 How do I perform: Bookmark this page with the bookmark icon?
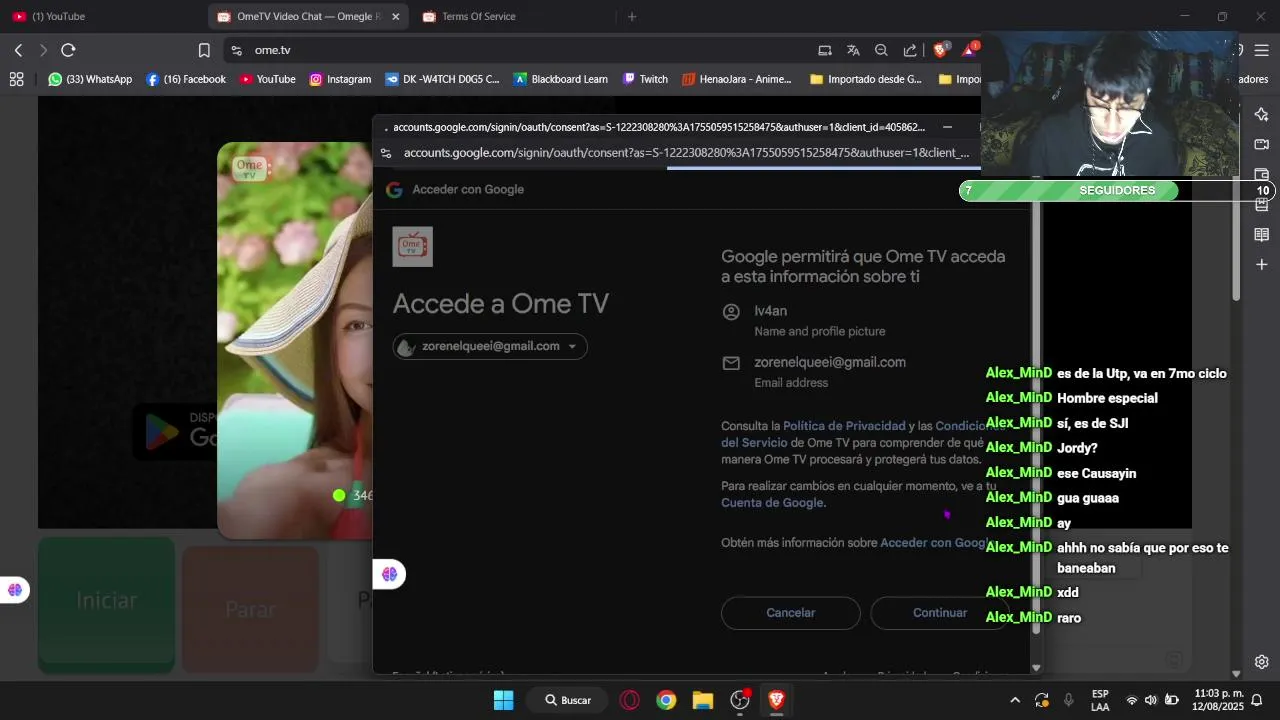204,50
